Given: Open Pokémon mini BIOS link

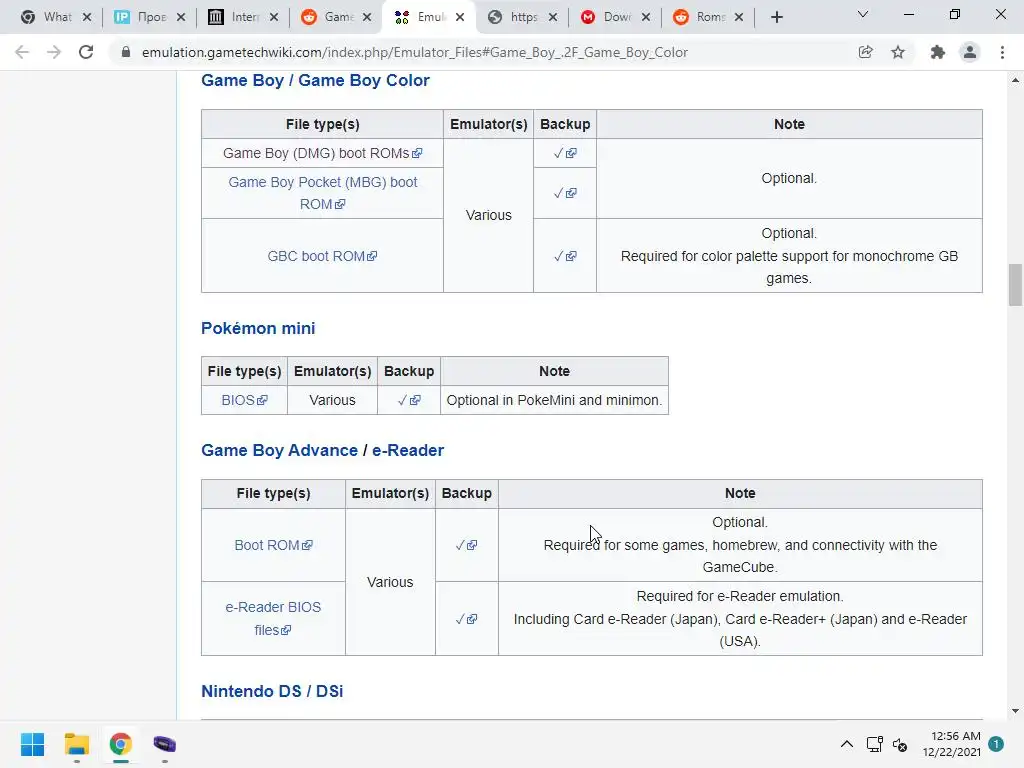Looking at the screenshot, I should [244, 400].
